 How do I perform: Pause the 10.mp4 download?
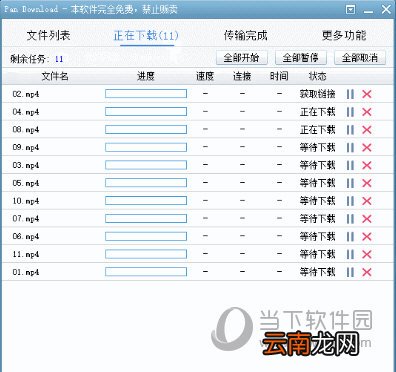tap(350, 201)
